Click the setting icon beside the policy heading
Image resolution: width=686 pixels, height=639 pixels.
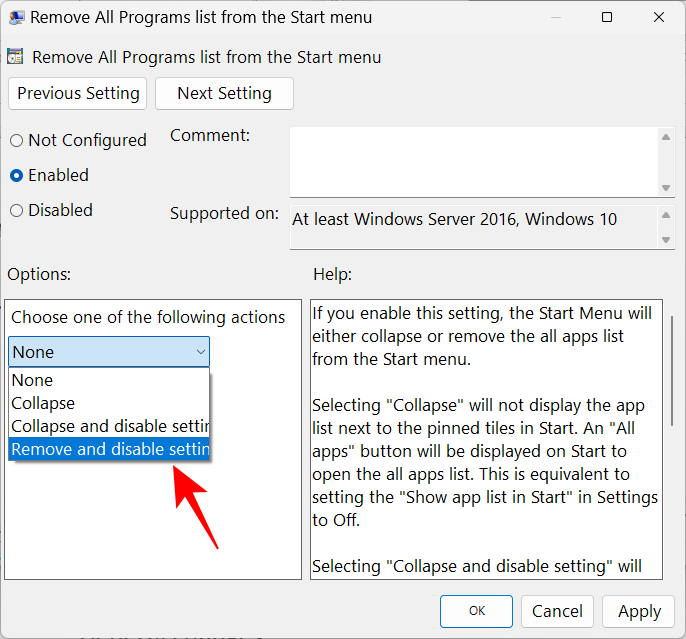pos(17,57)
